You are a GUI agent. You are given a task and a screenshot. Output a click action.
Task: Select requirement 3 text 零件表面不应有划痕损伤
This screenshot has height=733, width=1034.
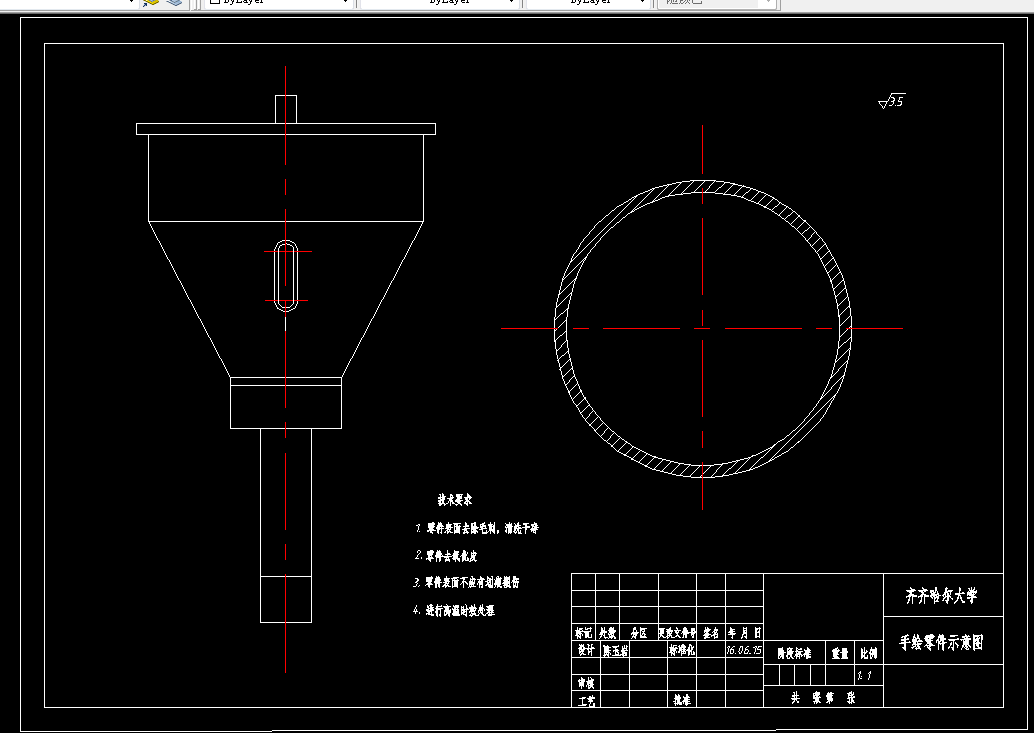tap(472, 583)
